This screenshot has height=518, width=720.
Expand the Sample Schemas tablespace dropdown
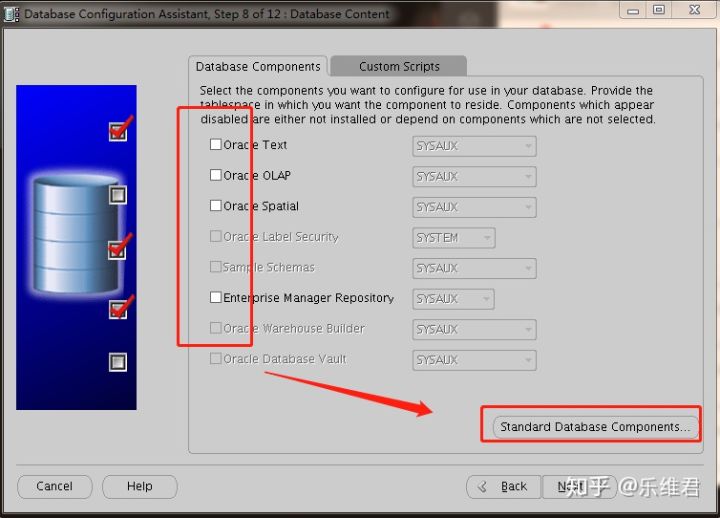[x=474, y=268]
